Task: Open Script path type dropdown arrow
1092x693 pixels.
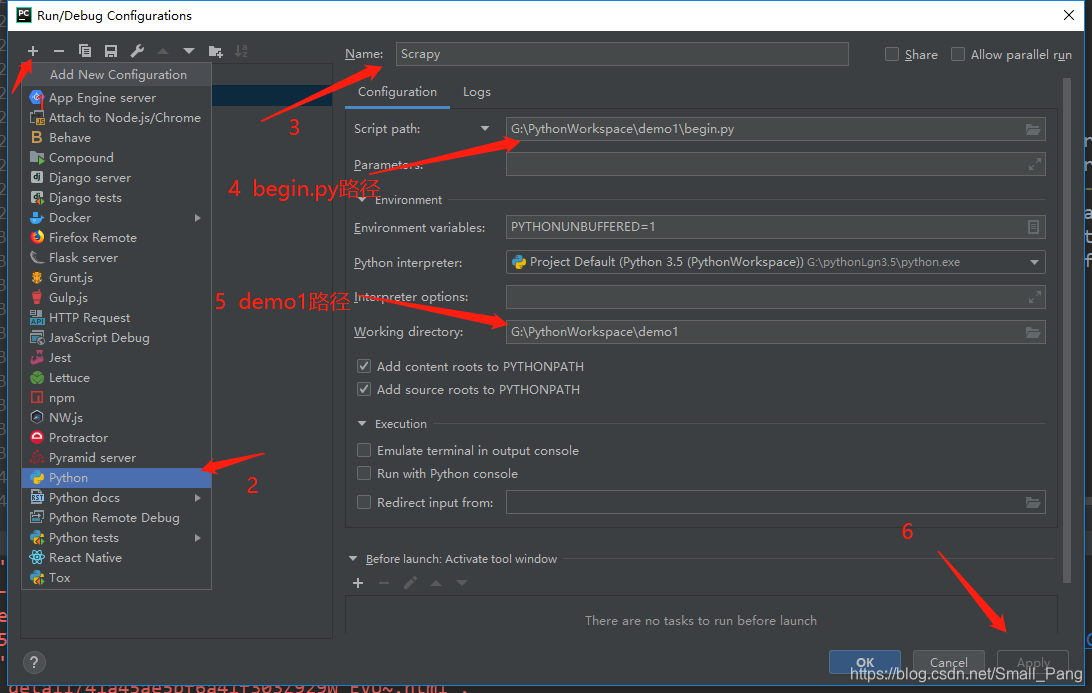Action: [x=485, y=129]
